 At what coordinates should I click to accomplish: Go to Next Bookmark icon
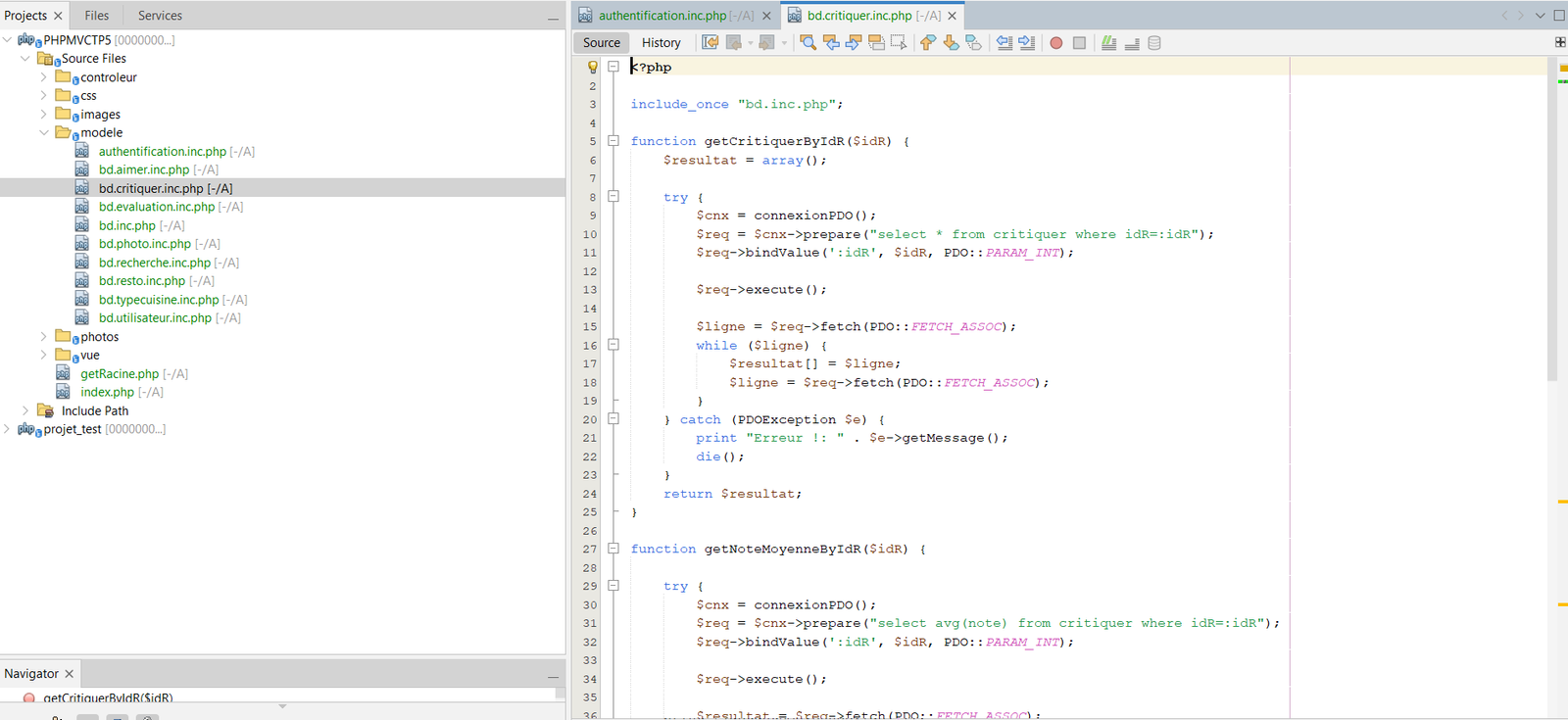[951, 42]
